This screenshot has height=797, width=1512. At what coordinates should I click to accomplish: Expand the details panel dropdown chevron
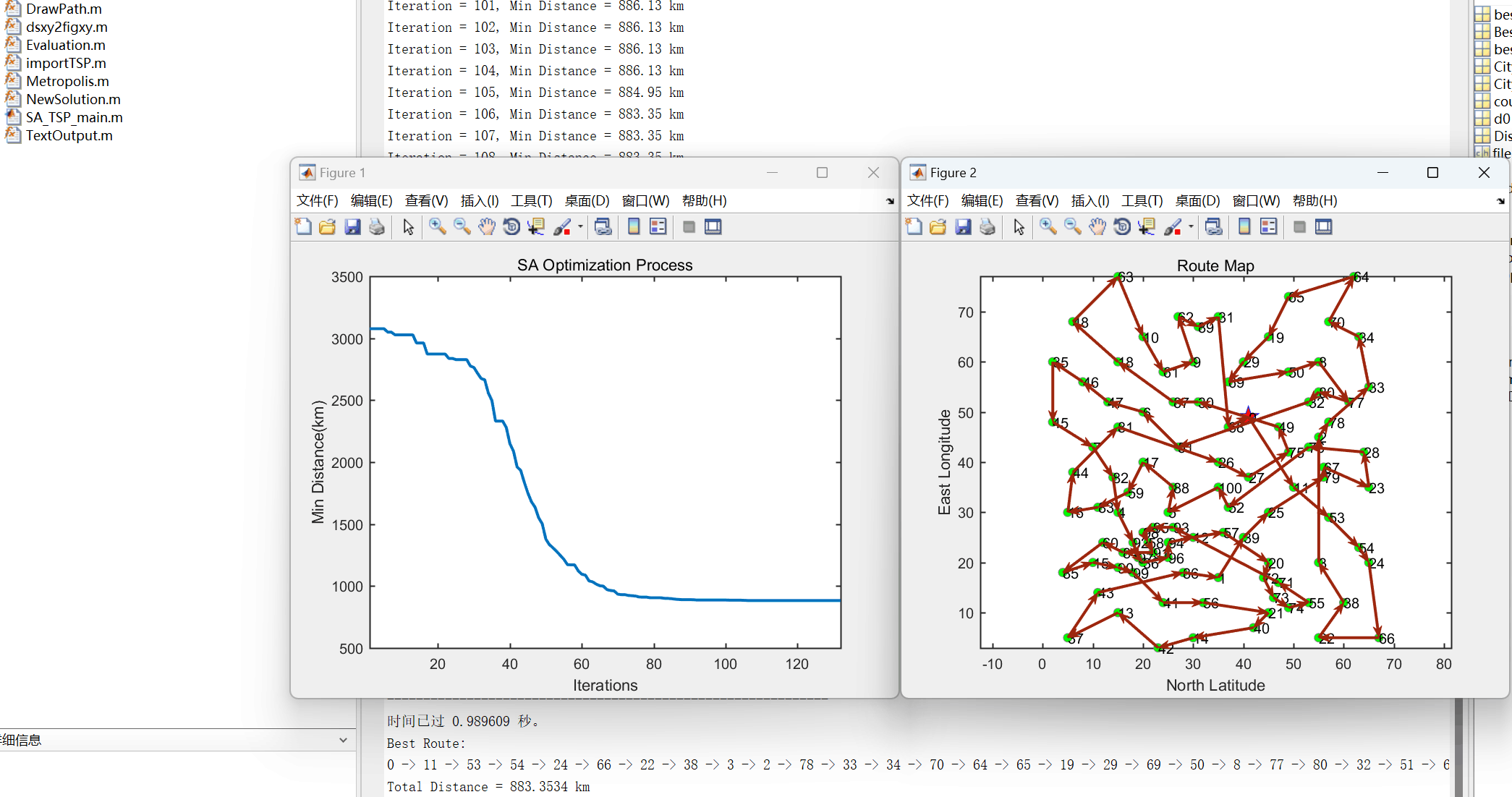343,740
